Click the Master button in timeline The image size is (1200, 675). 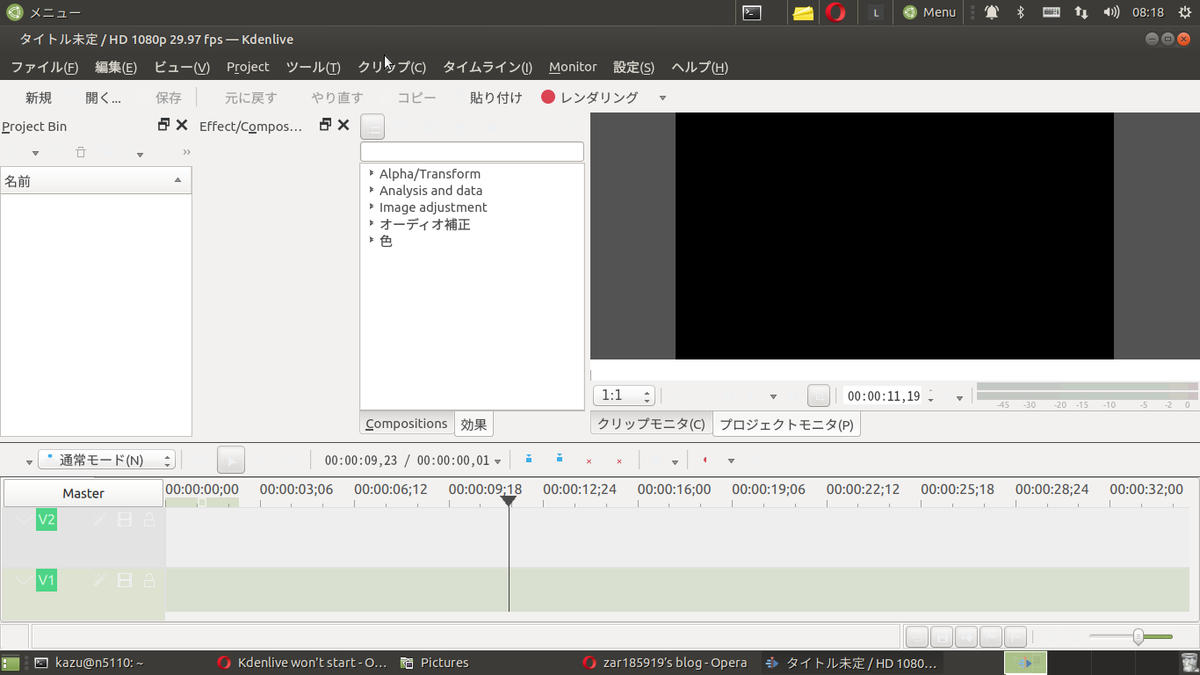pyautogui.click(x=83, y=493)
